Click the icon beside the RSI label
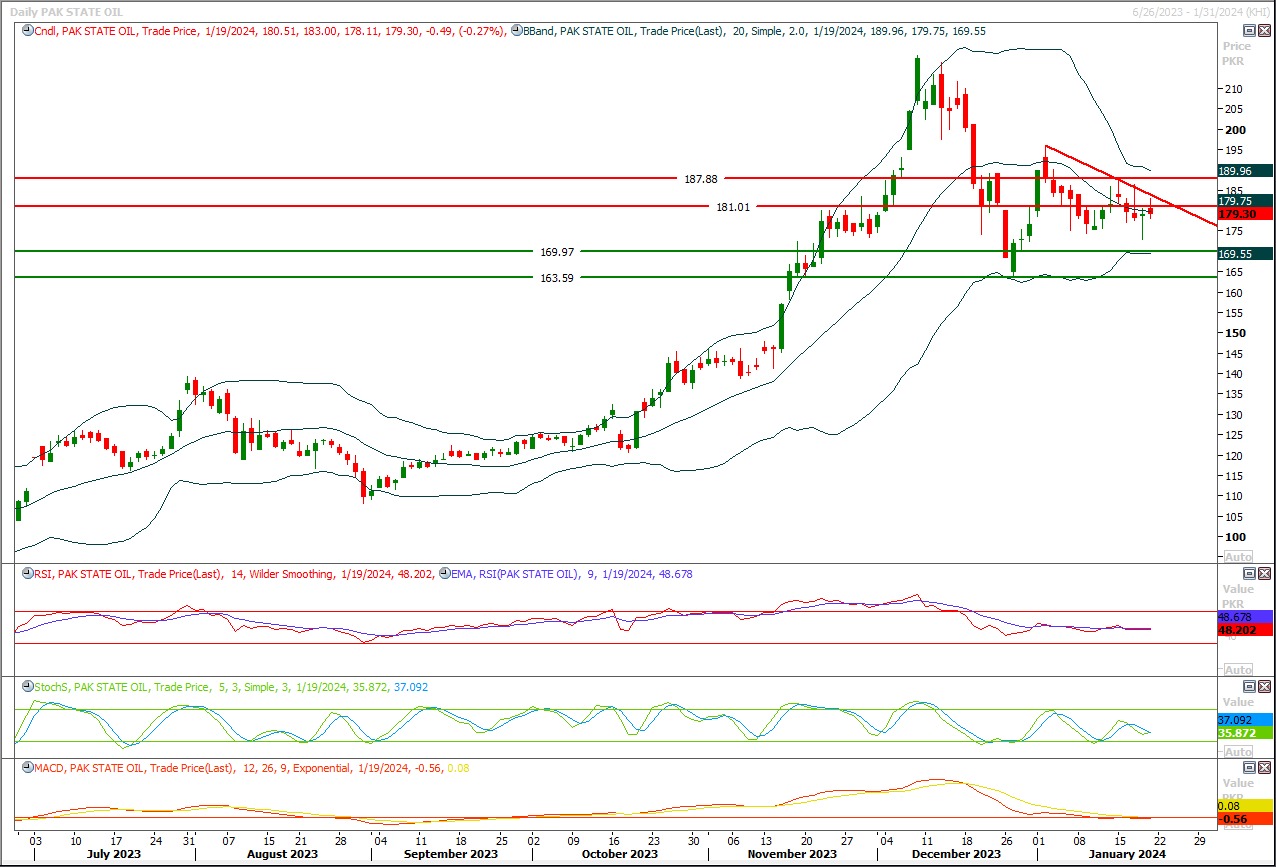The width and height of the screenshot is (1276, 867). tap(26, 574)
